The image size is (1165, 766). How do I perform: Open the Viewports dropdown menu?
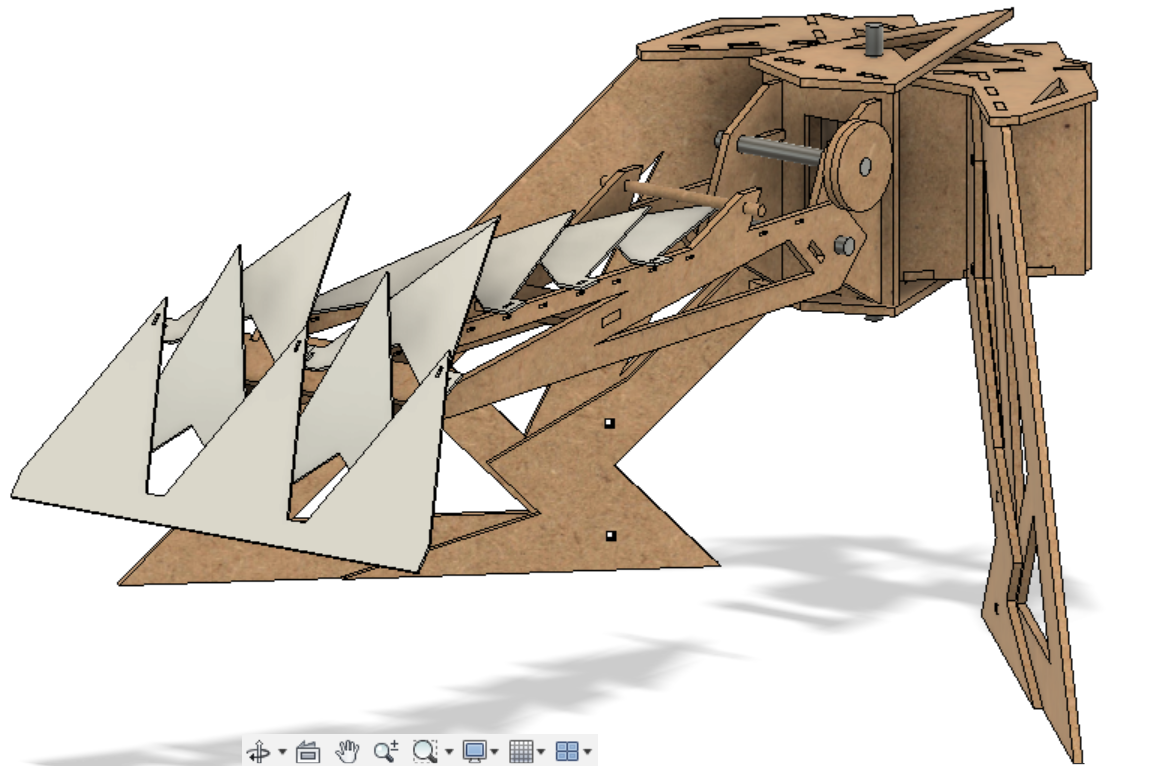[586, 750]
